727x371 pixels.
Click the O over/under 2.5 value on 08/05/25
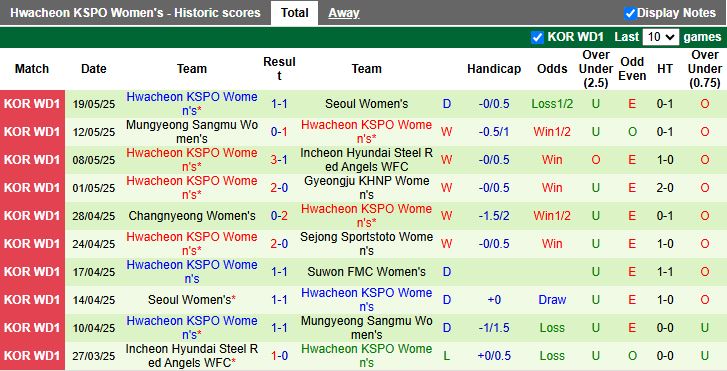click(x=596, y=160)
